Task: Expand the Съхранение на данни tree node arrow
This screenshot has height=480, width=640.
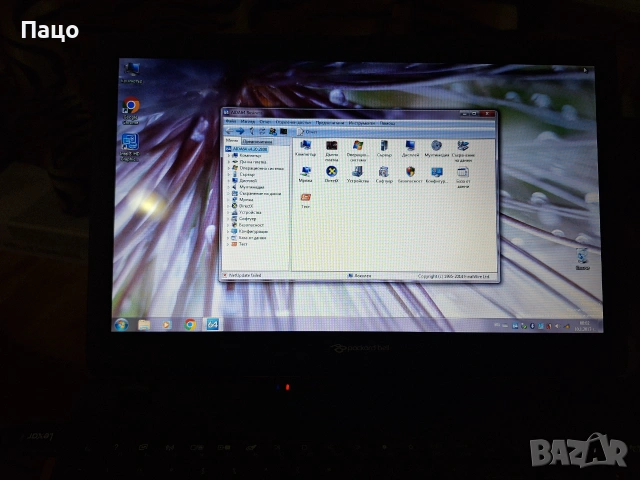Action: coord(229,193)
